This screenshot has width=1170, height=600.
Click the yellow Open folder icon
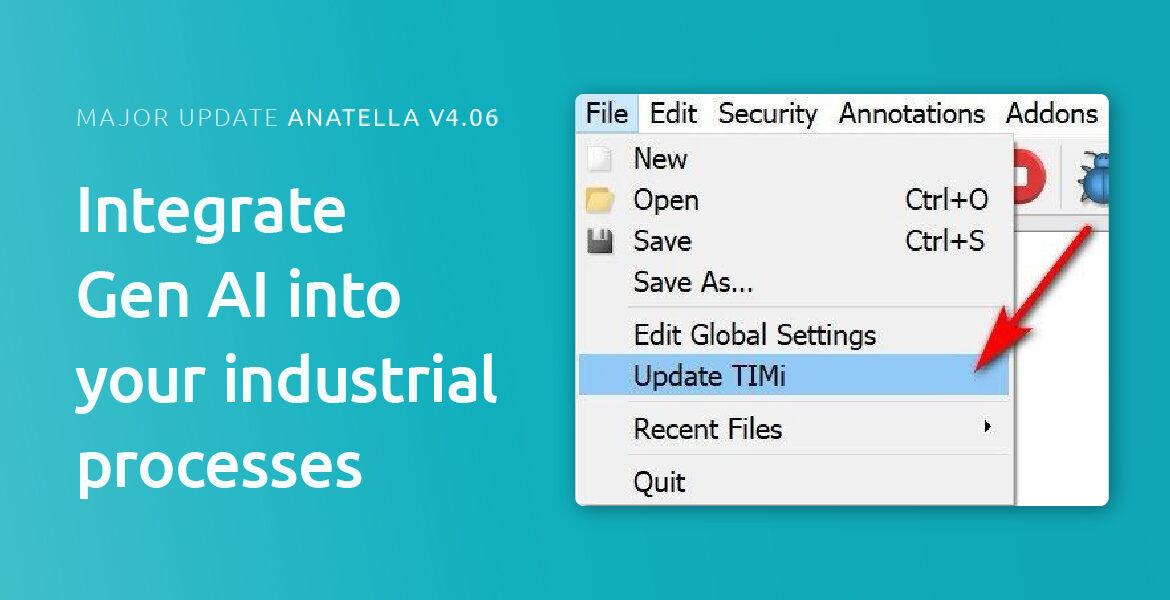pyautogui.click(x=598, y=201)
